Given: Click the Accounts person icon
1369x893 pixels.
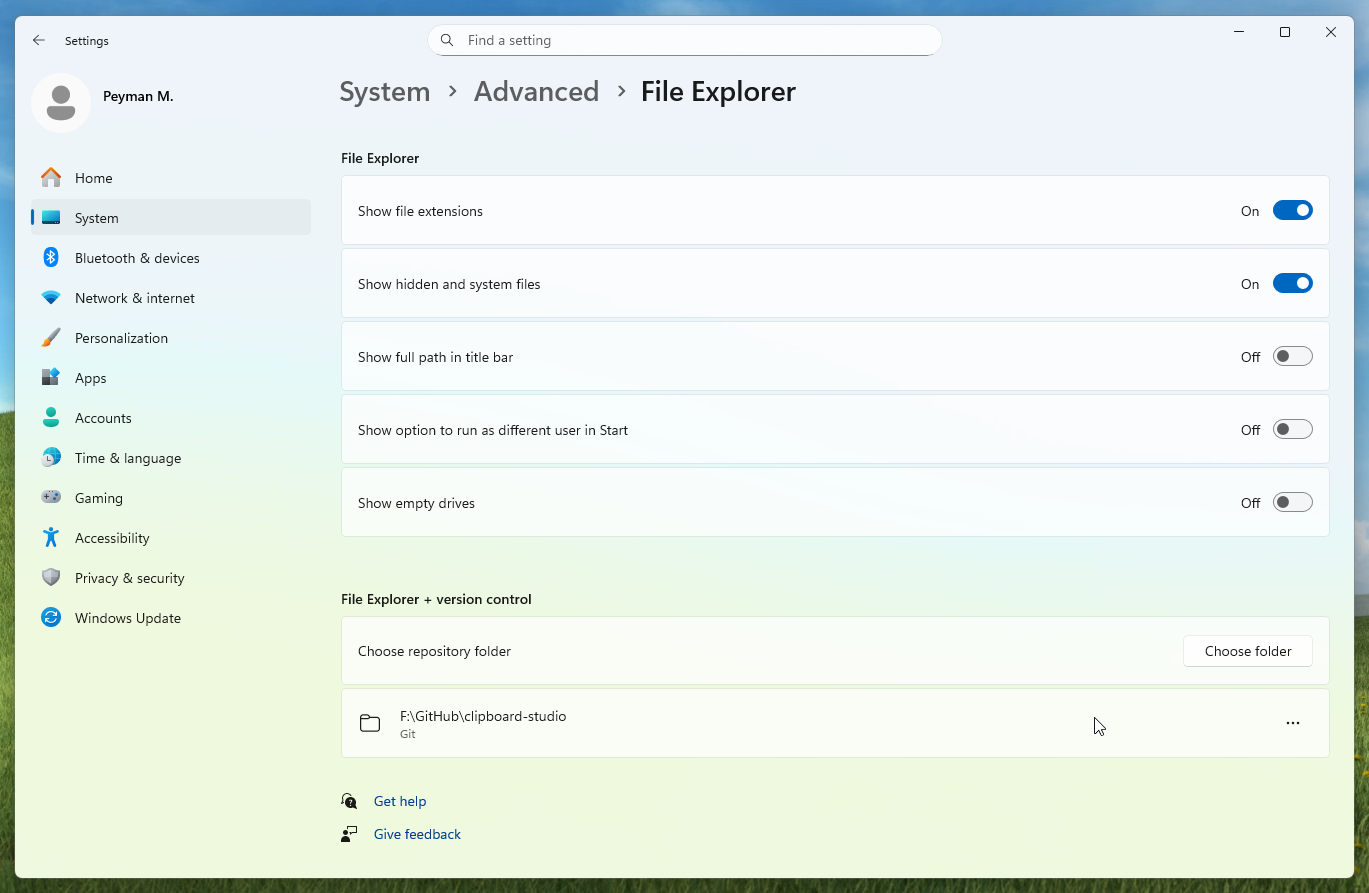Looking at the screenshot, I should 51,418.
